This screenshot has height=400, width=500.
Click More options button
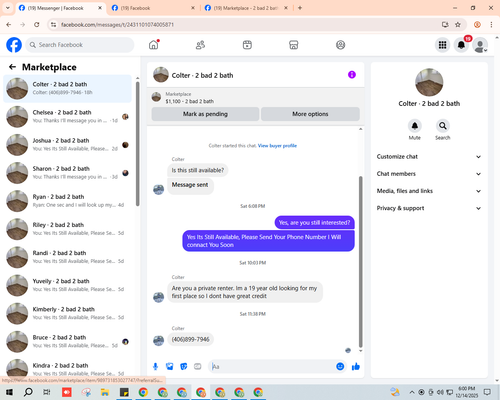click(310, 114)
